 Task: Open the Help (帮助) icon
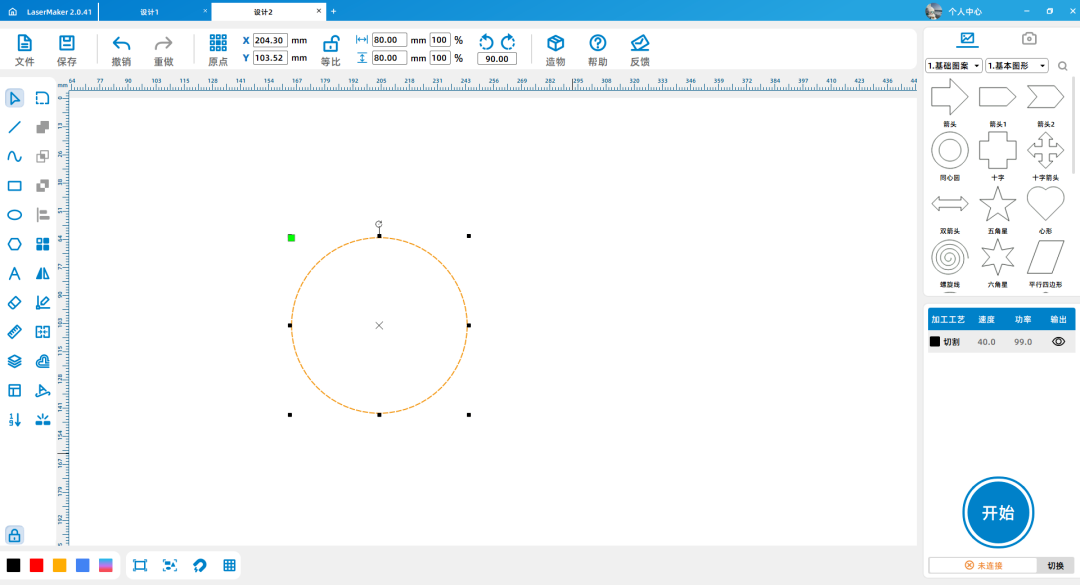tap(598, 43)
